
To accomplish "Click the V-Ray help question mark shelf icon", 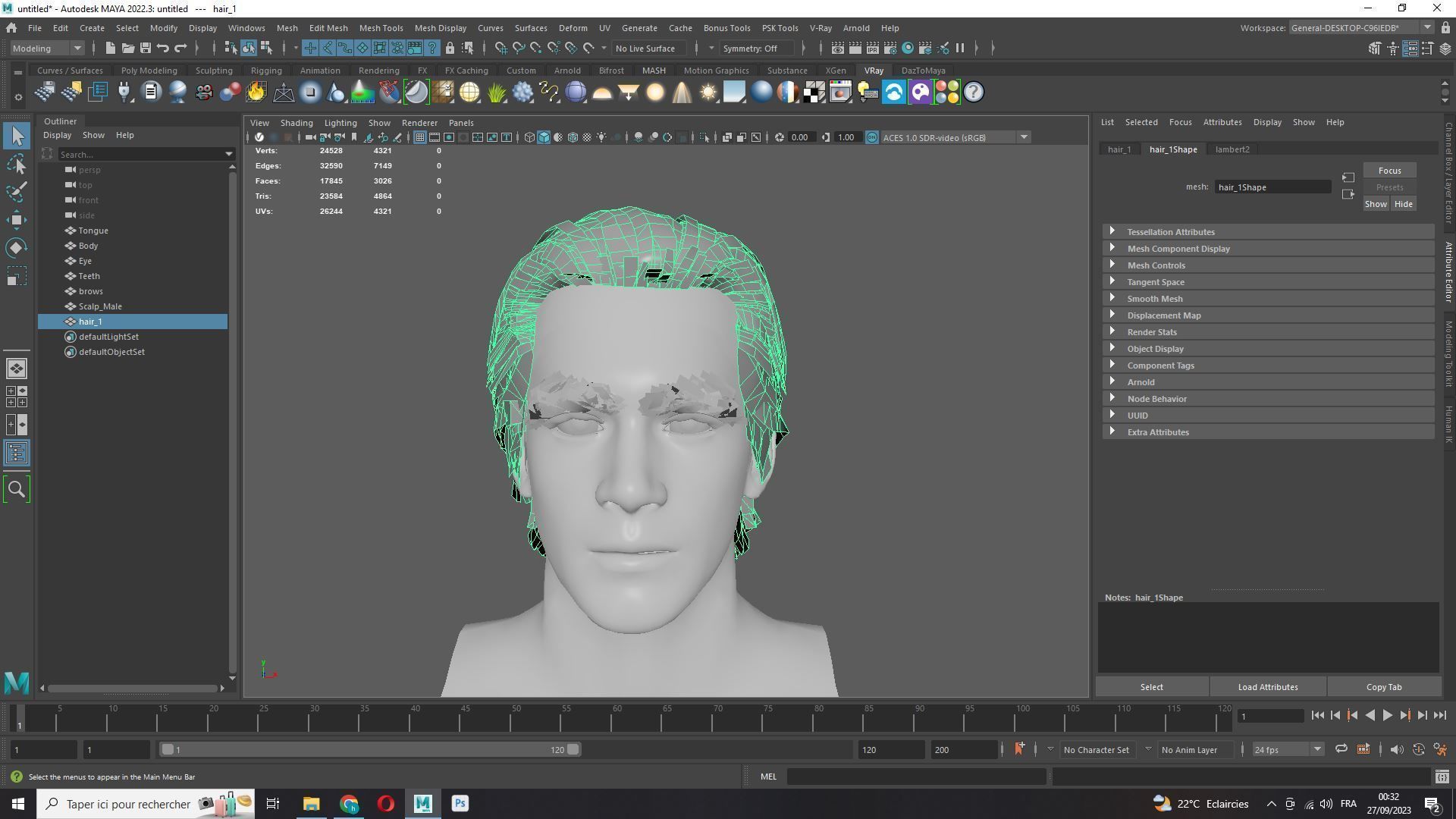I will (x=974, y=93).
